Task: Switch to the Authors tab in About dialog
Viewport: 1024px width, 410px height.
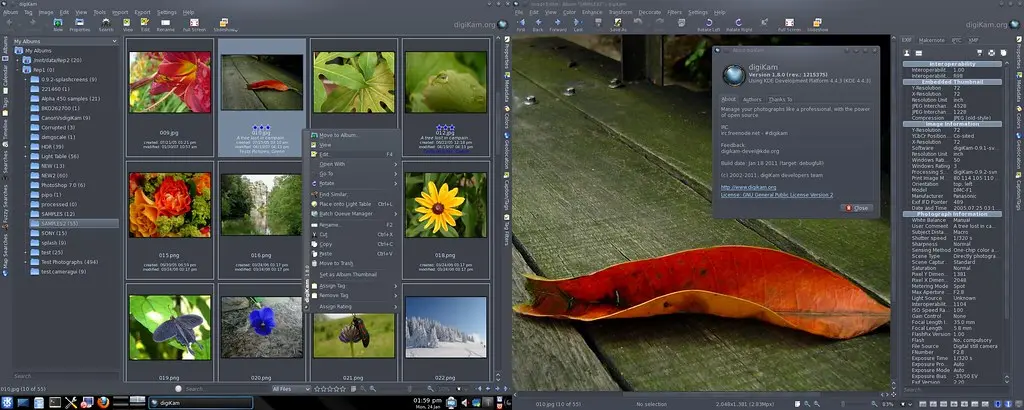Action: click(x=752, y=100)
